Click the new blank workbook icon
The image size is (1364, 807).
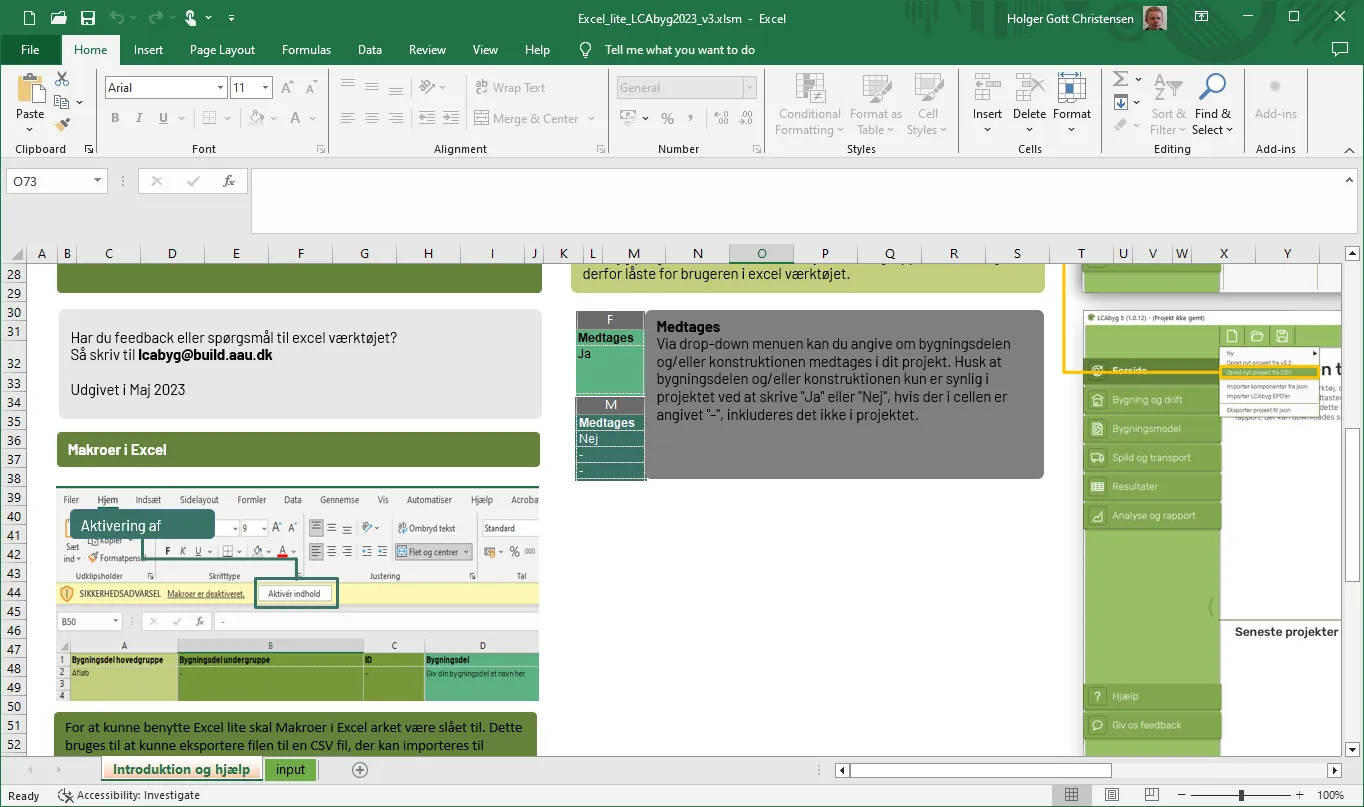click(29, 18)
